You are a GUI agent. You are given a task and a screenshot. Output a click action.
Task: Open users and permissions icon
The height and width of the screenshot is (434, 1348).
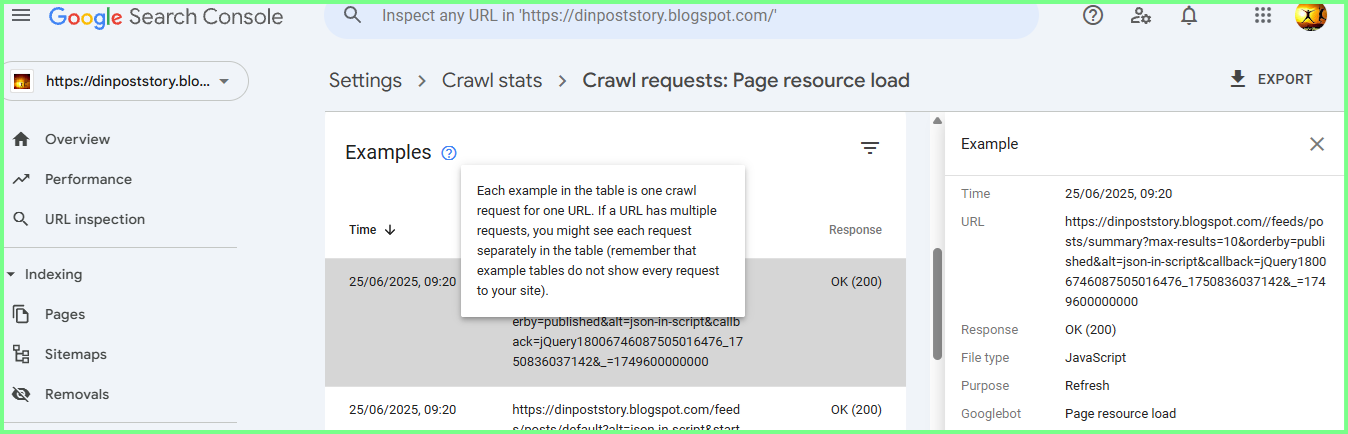[x=1141, y=15]
